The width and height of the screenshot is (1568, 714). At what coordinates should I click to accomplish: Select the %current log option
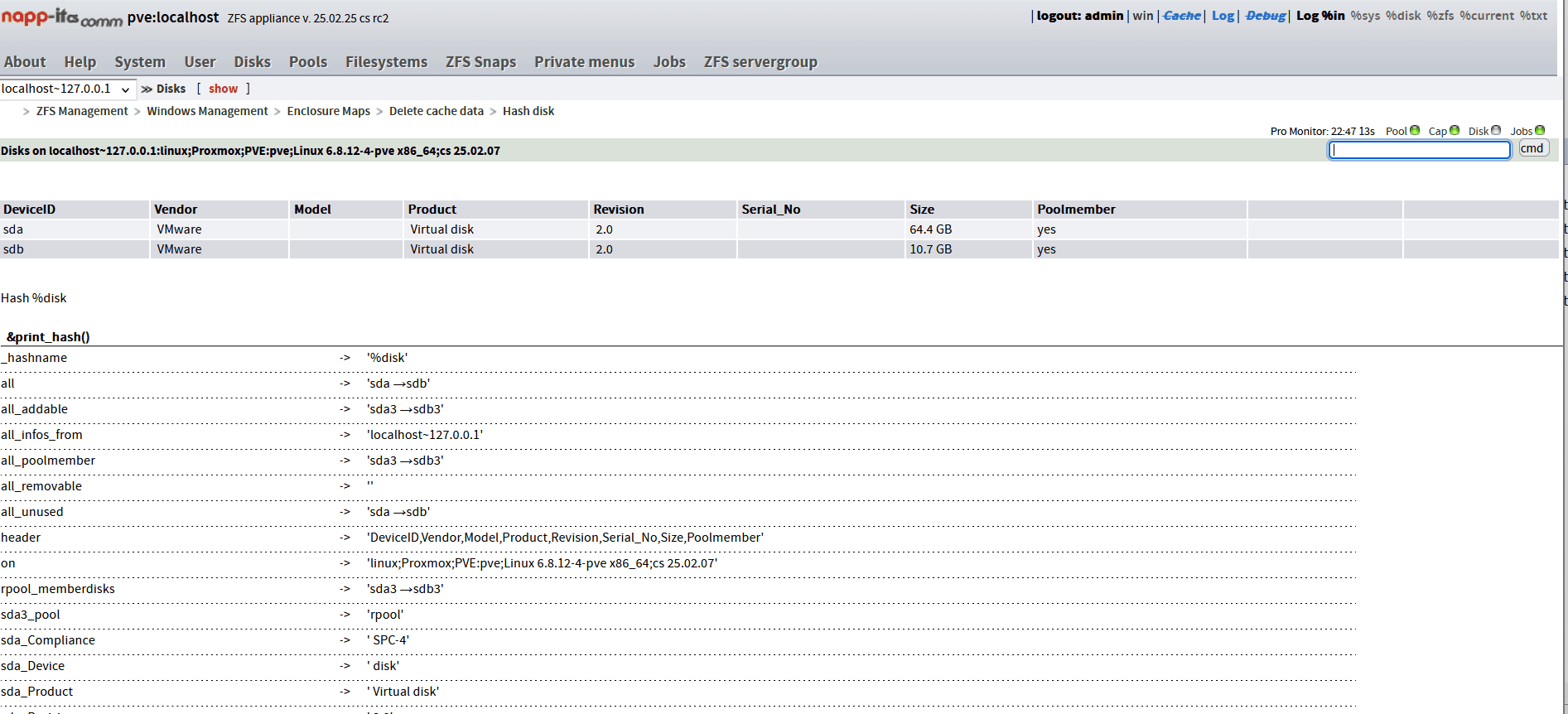pos(1487,16)
